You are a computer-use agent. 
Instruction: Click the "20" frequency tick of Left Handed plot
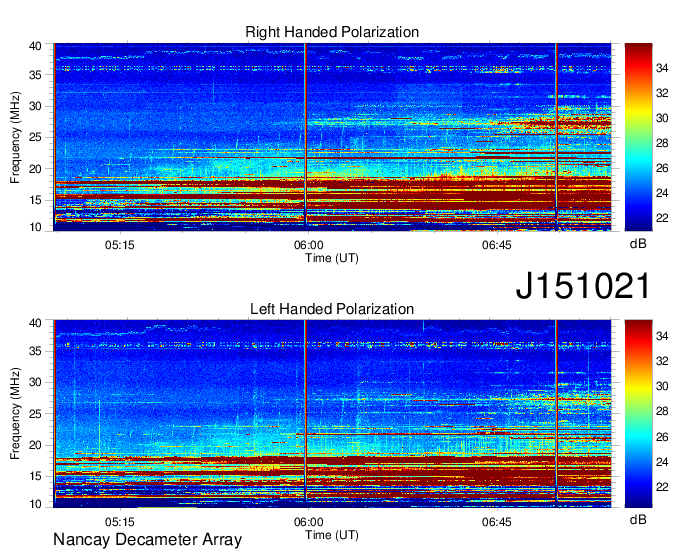36,445
